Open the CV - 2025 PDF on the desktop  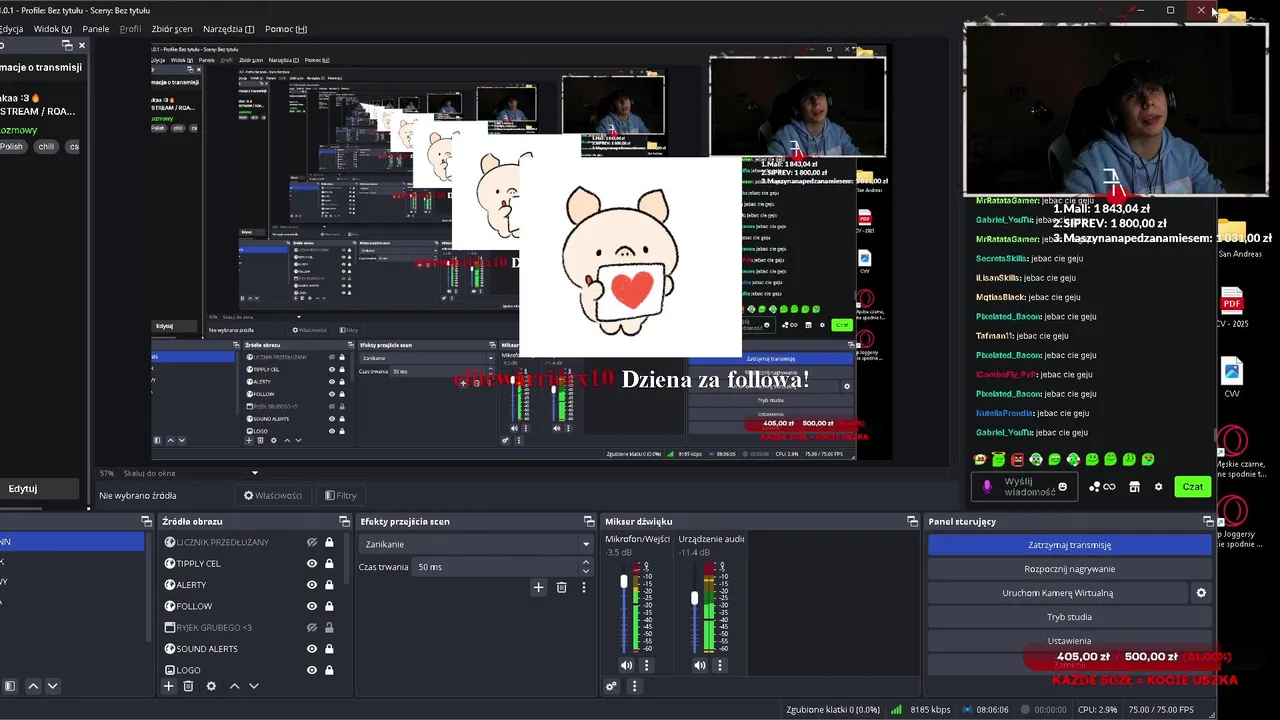point(1232,309)
